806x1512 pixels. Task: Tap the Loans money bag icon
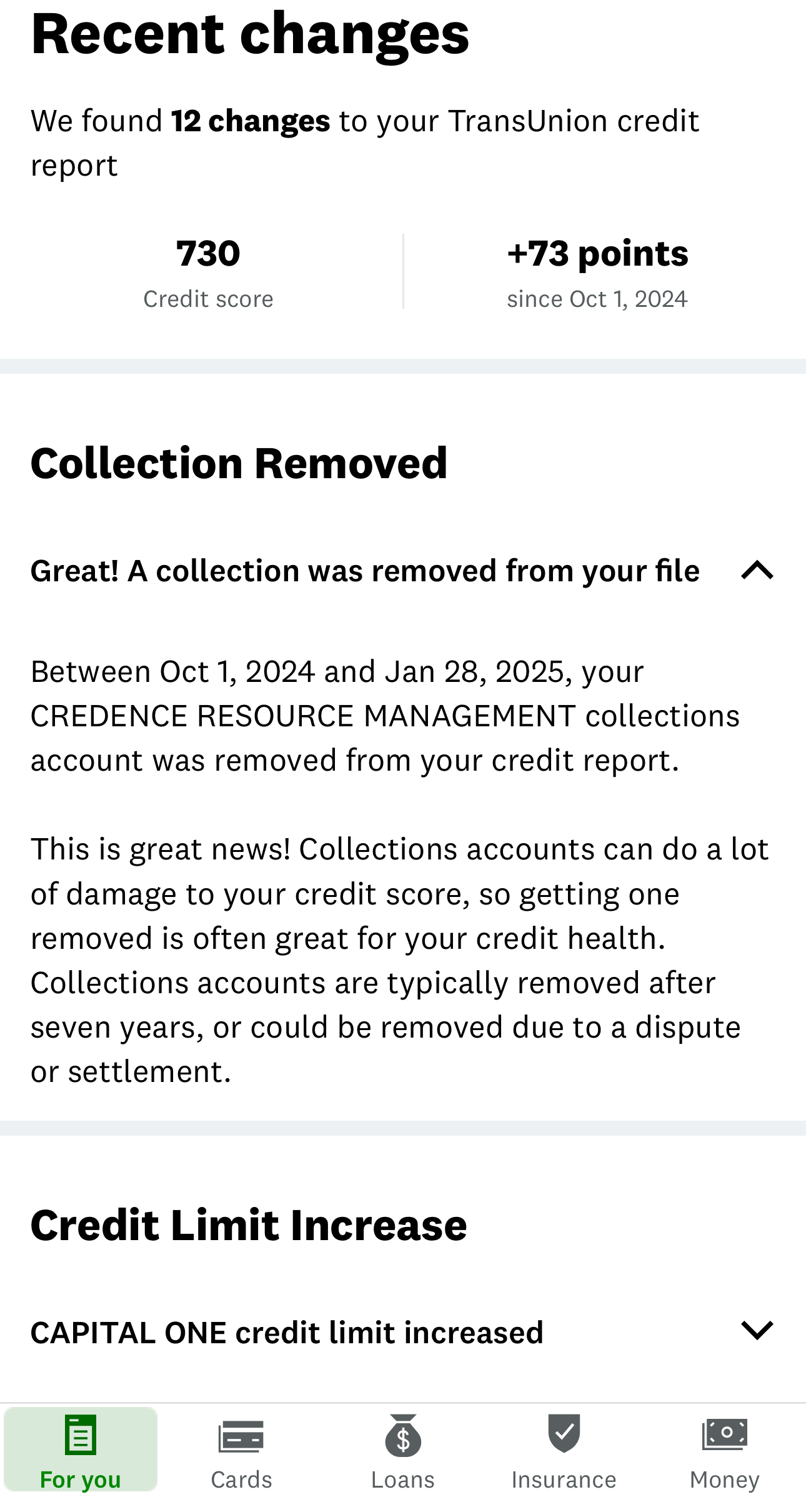[403, 1435]
